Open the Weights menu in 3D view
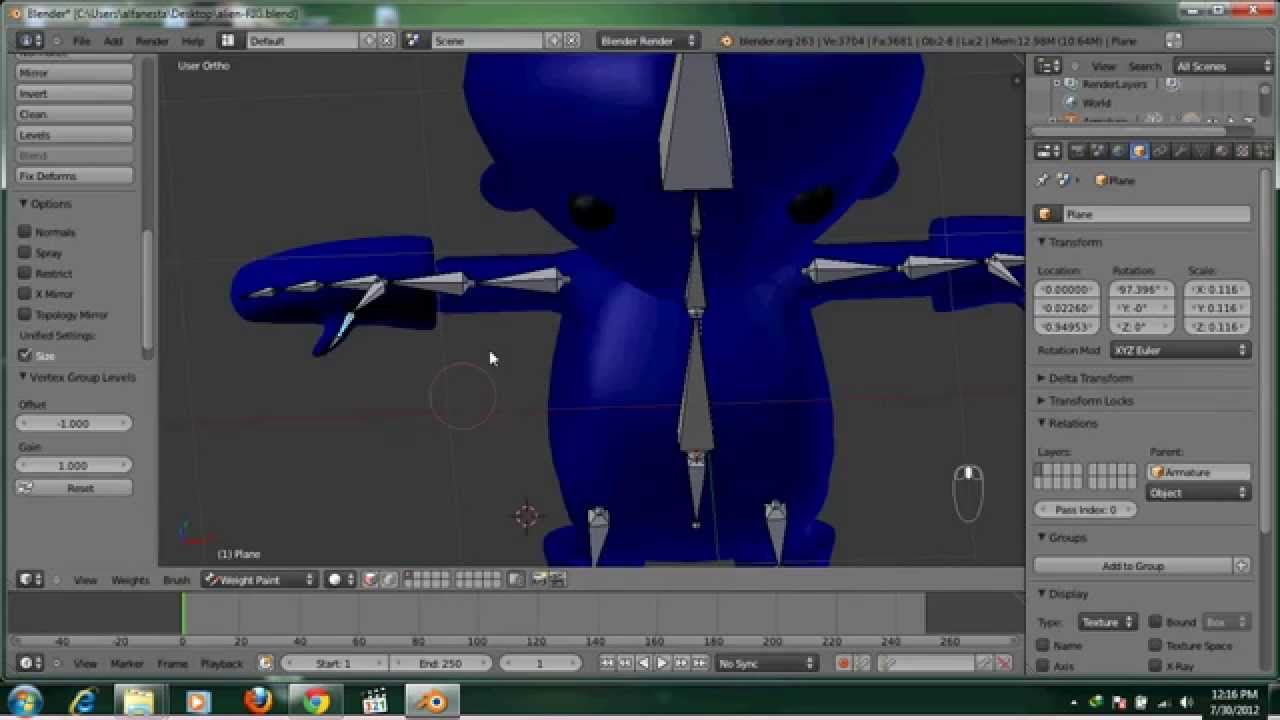1280x720 pixels. coord(130,580)
